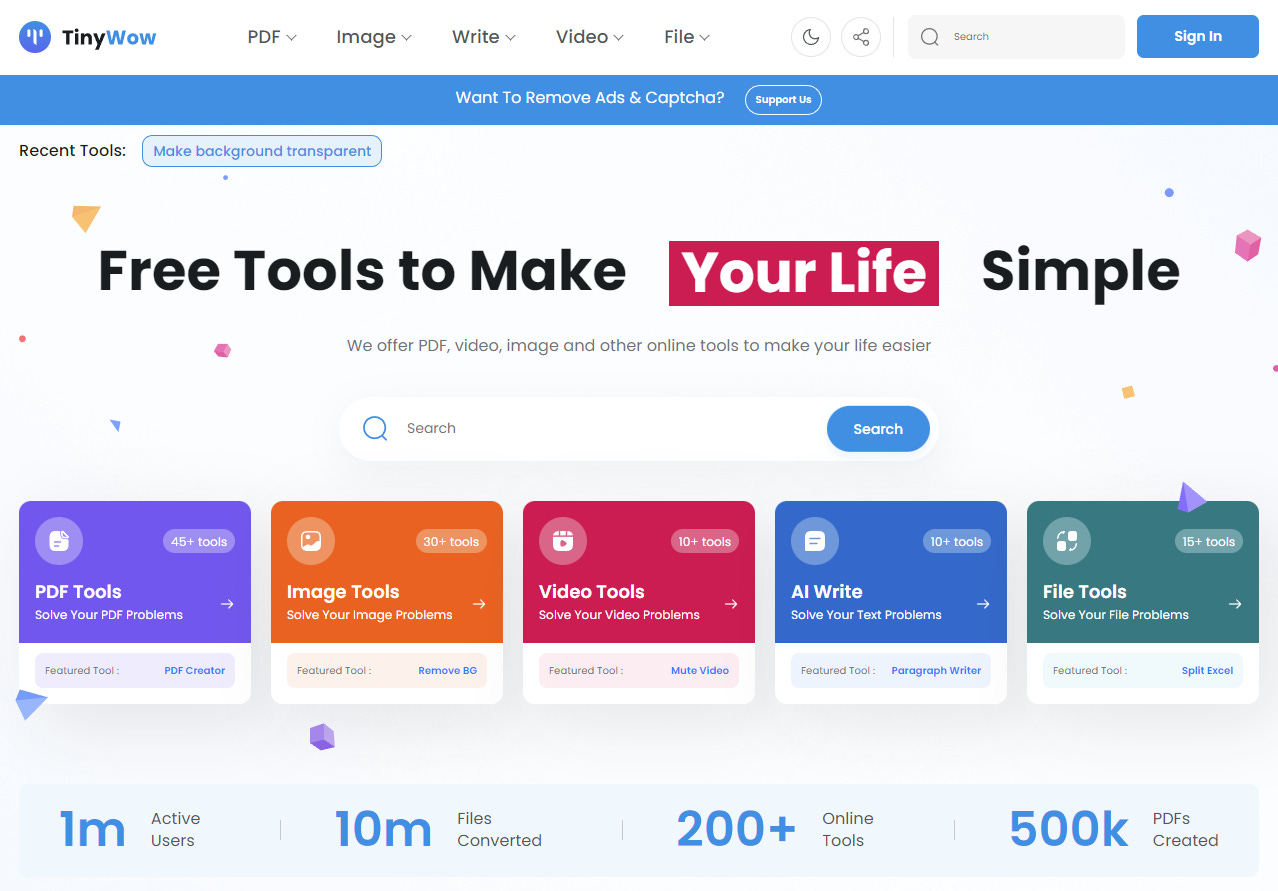Click arrow on AI Write card
The image size is (1278, 891).
pos(983,604)
